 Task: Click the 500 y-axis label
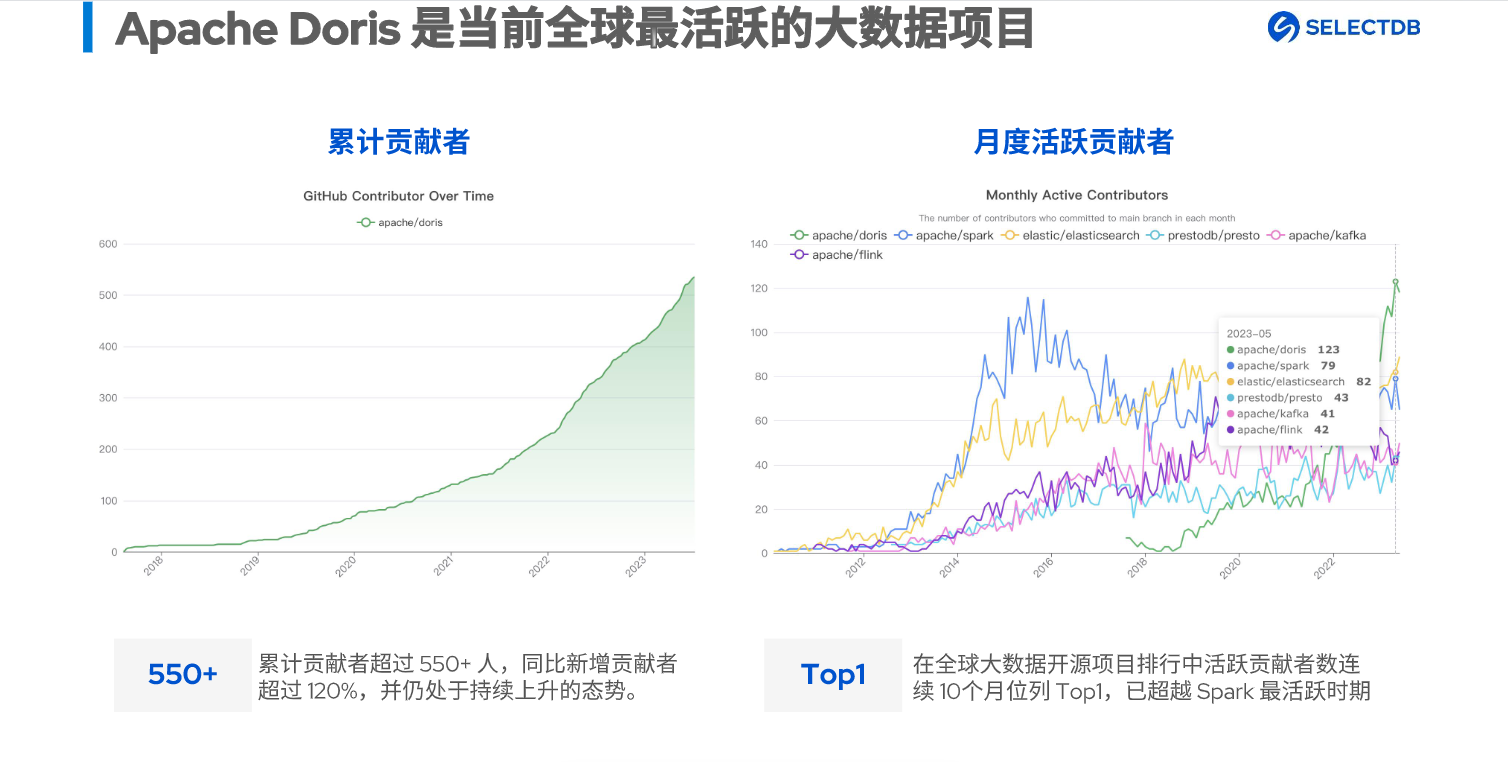tap(108, 295)
